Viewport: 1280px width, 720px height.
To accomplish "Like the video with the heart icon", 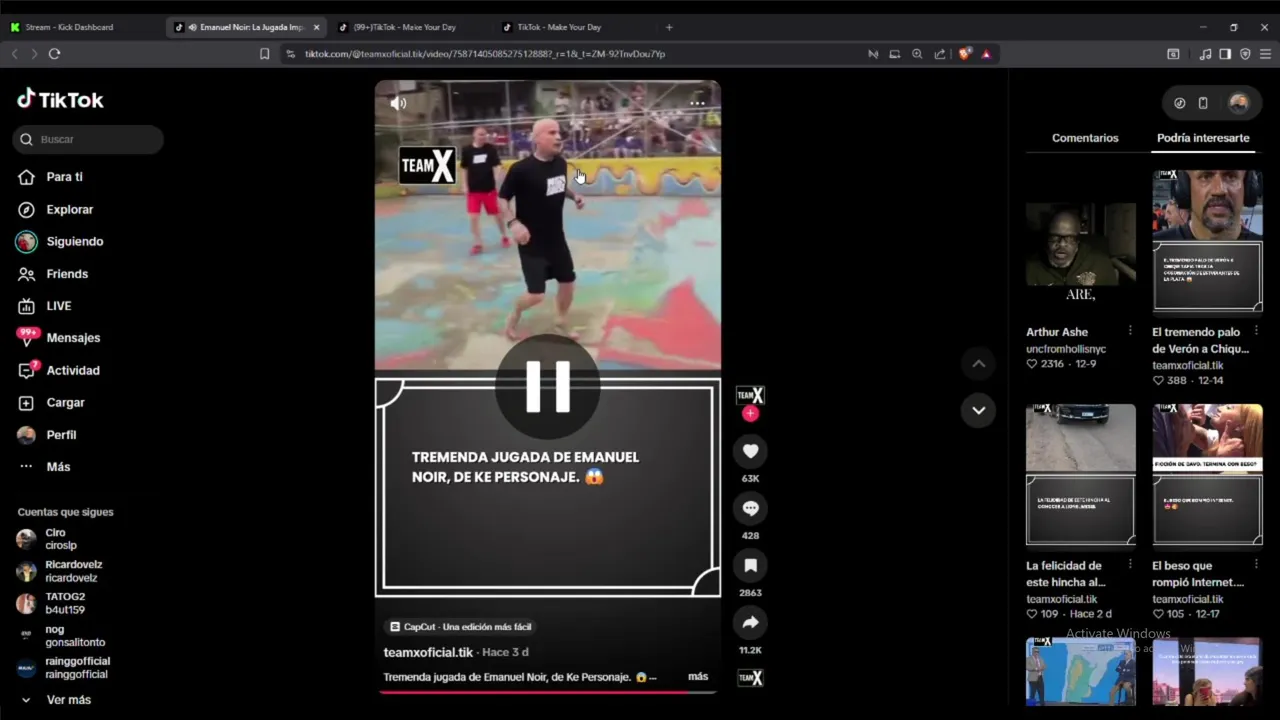I will click(x=750, y=451).
